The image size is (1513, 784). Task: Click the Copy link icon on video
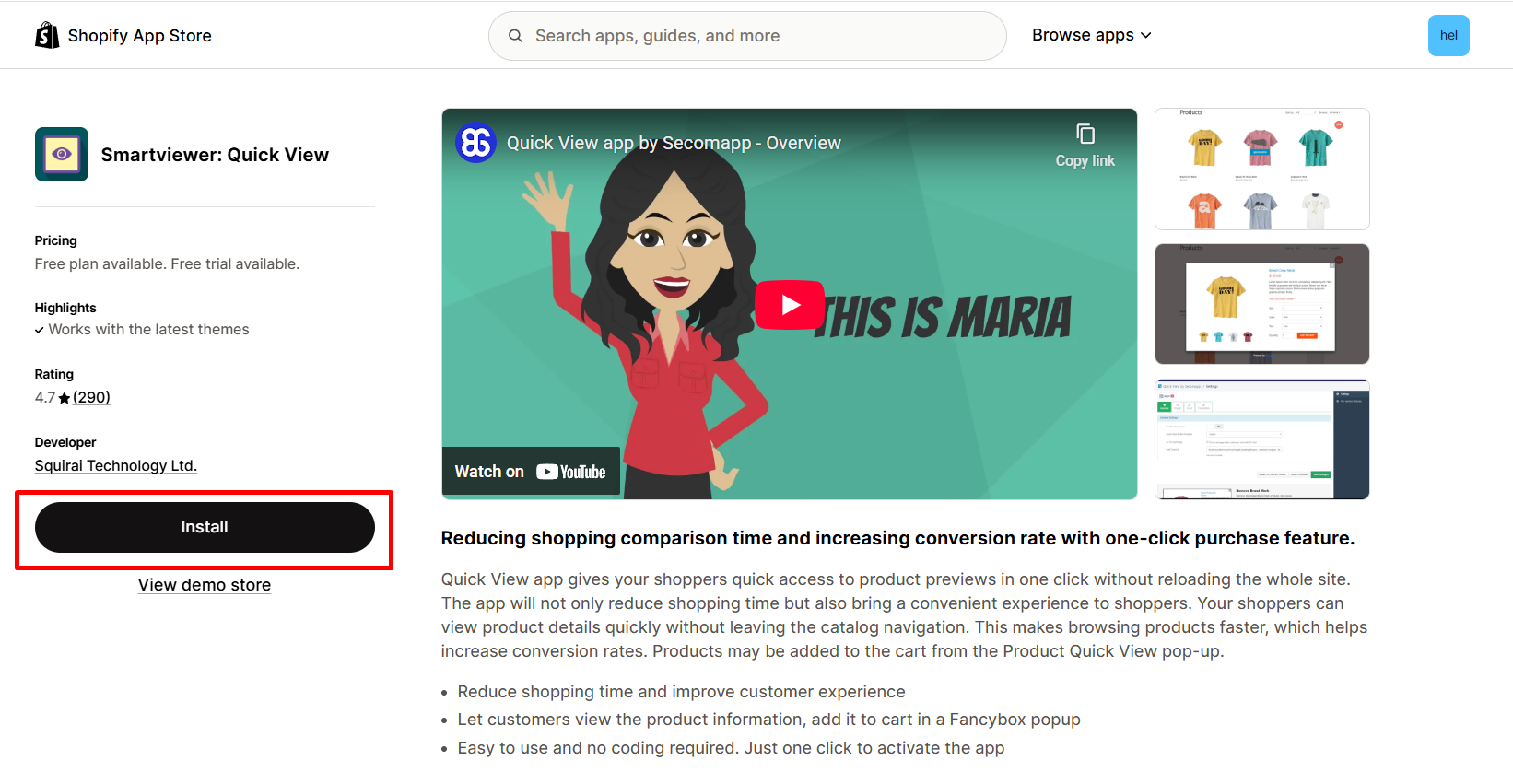pos(1085,135)
